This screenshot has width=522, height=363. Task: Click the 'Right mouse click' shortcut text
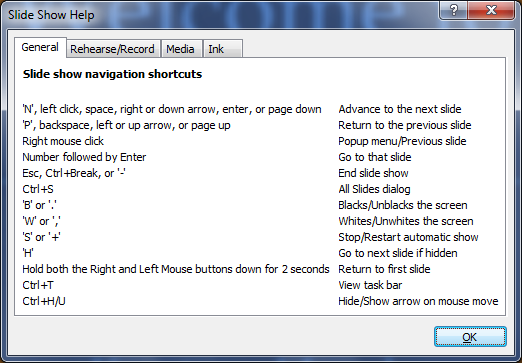[x=63, y=141]
